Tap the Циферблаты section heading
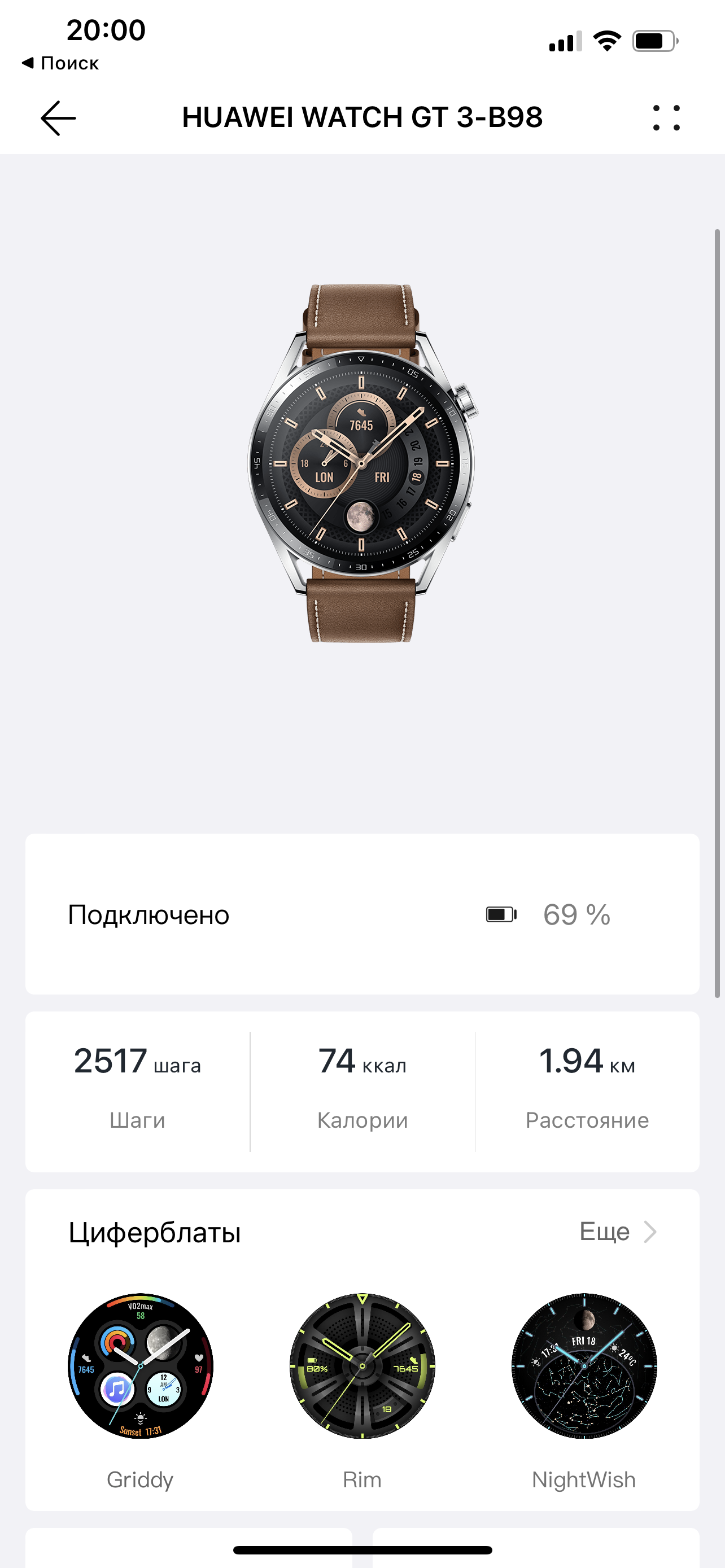This screenshot has width=725, height=1568. [155, 1233]
